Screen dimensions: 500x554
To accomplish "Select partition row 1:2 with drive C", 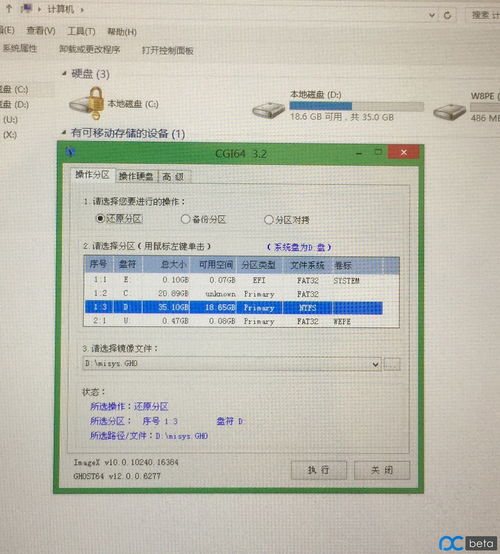I will coord(241,294).
